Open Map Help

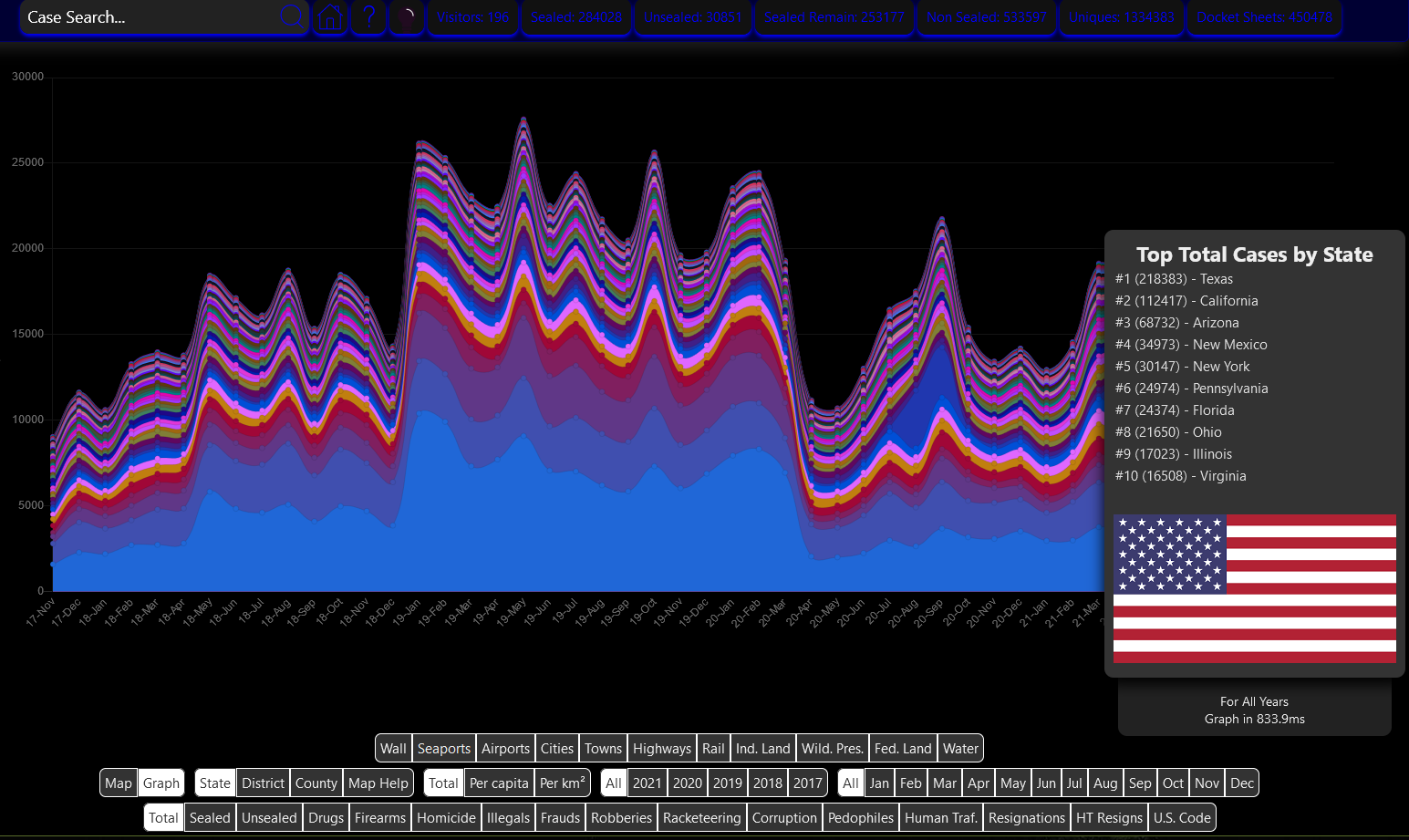(x=378, y=783)
